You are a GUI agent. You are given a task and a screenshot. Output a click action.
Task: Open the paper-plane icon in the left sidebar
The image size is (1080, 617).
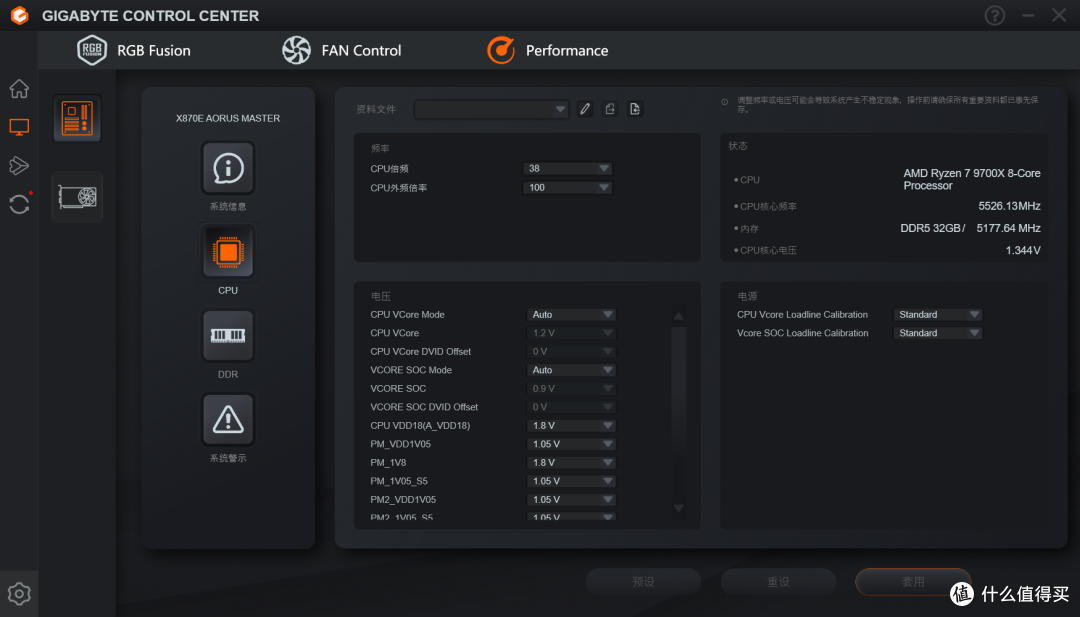tap(19, 165)
